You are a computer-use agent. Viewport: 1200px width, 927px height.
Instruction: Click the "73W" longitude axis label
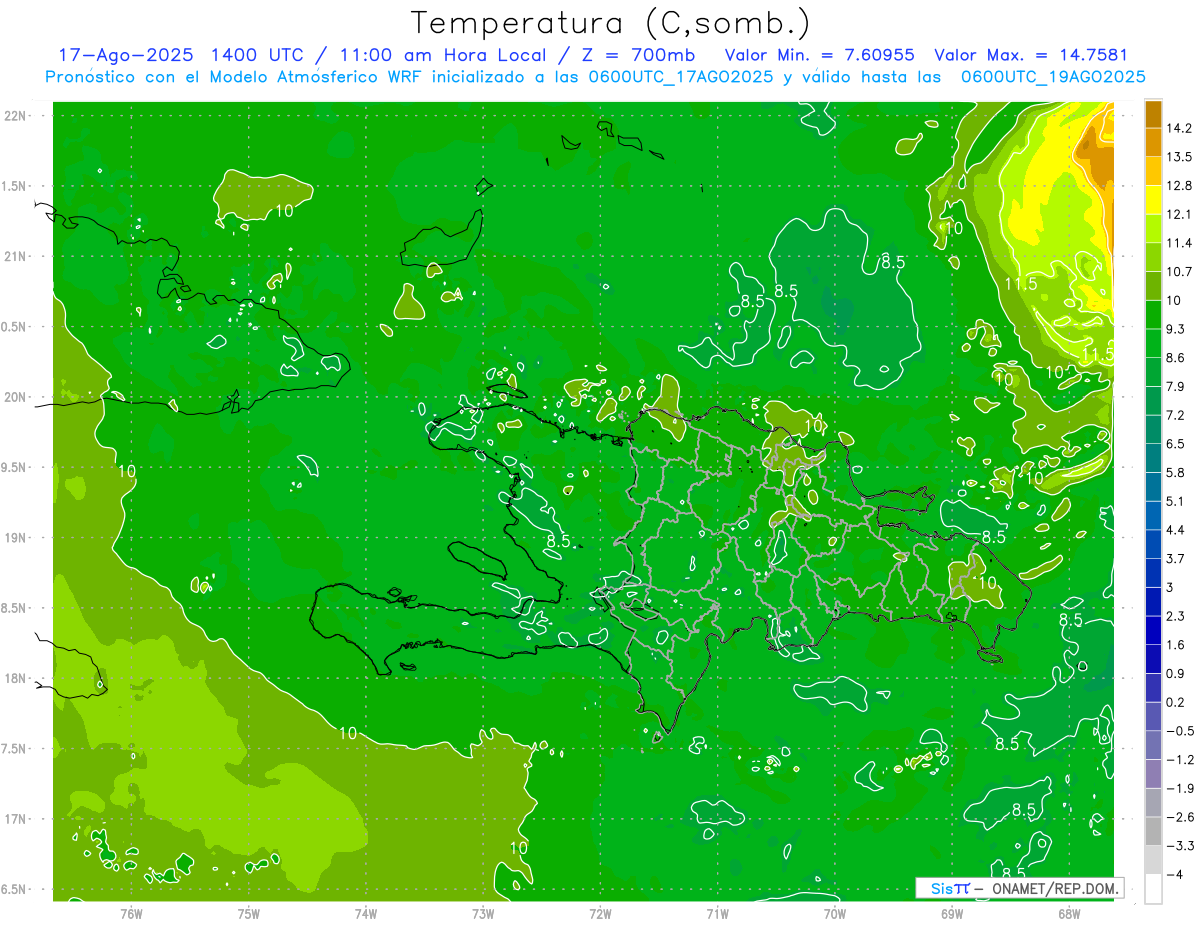483,914
